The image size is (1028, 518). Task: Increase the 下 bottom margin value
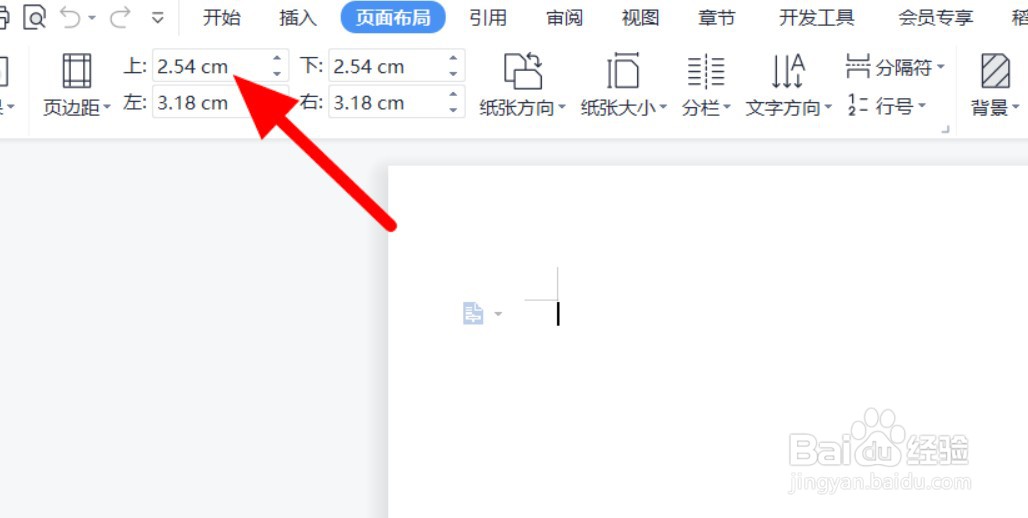454,59
